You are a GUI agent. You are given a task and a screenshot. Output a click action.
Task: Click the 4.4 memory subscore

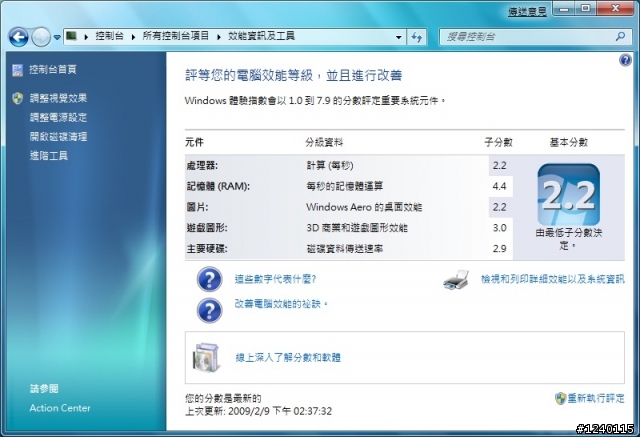499,186
